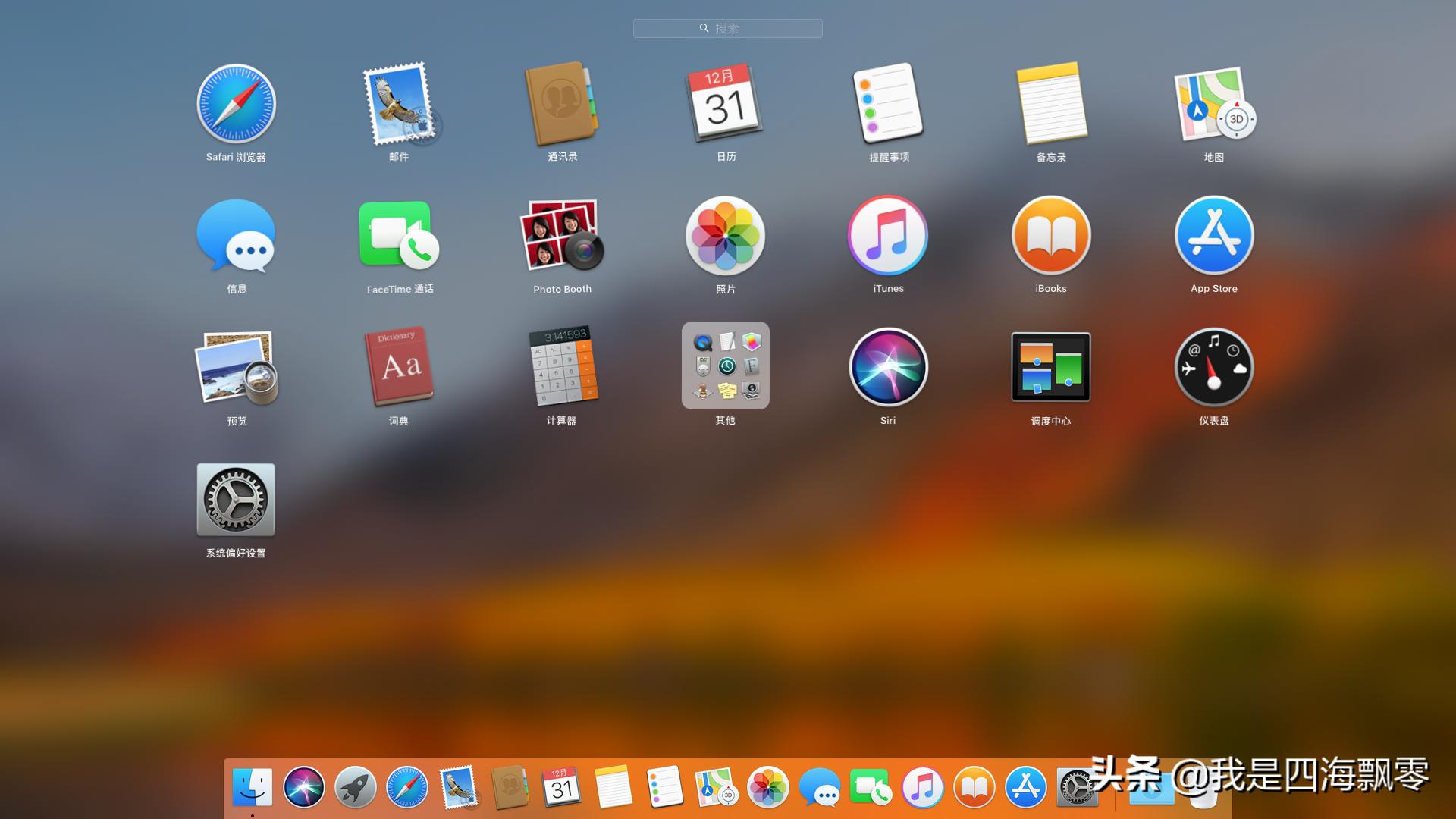
Task: Click Finder icon in the Dock
Action: (253, 787)
